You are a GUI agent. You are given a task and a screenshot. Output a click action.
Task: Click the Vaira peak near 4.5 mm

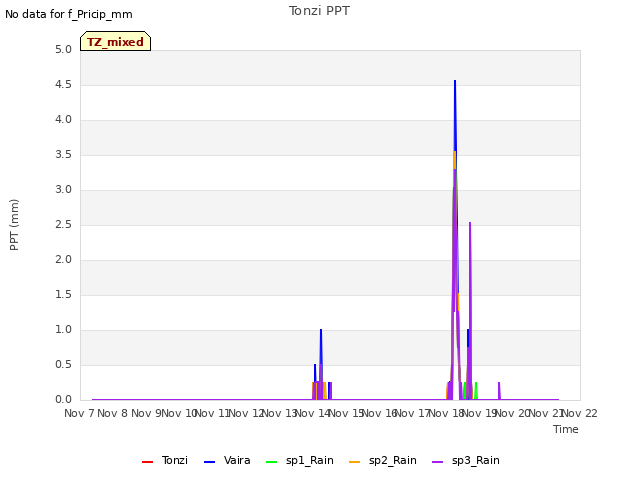[x=455, y=82]
